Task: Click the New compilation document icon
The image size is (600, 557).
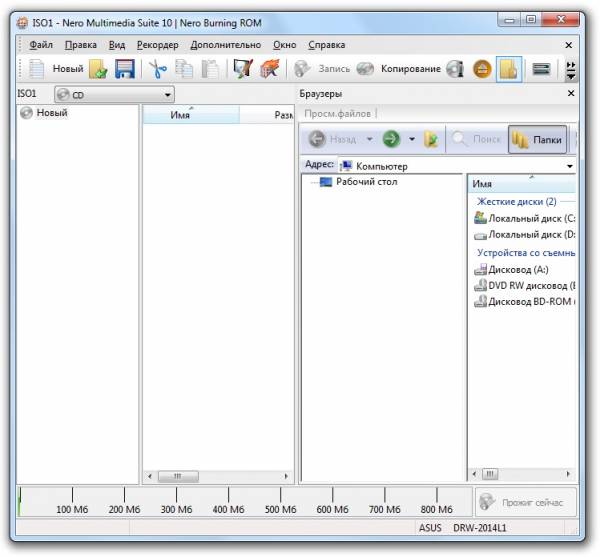Action: [x=37, y=69]
